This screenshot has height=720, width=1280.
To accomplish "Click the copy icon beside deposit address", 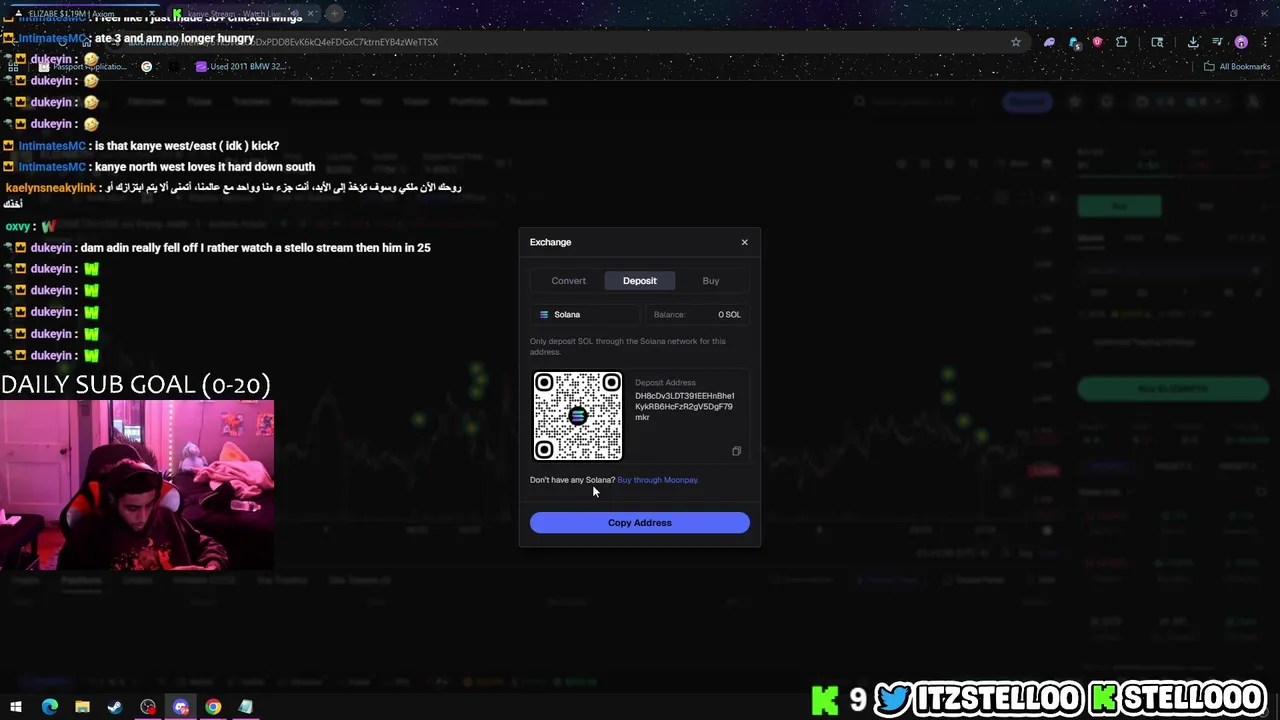I will (737, 451).
